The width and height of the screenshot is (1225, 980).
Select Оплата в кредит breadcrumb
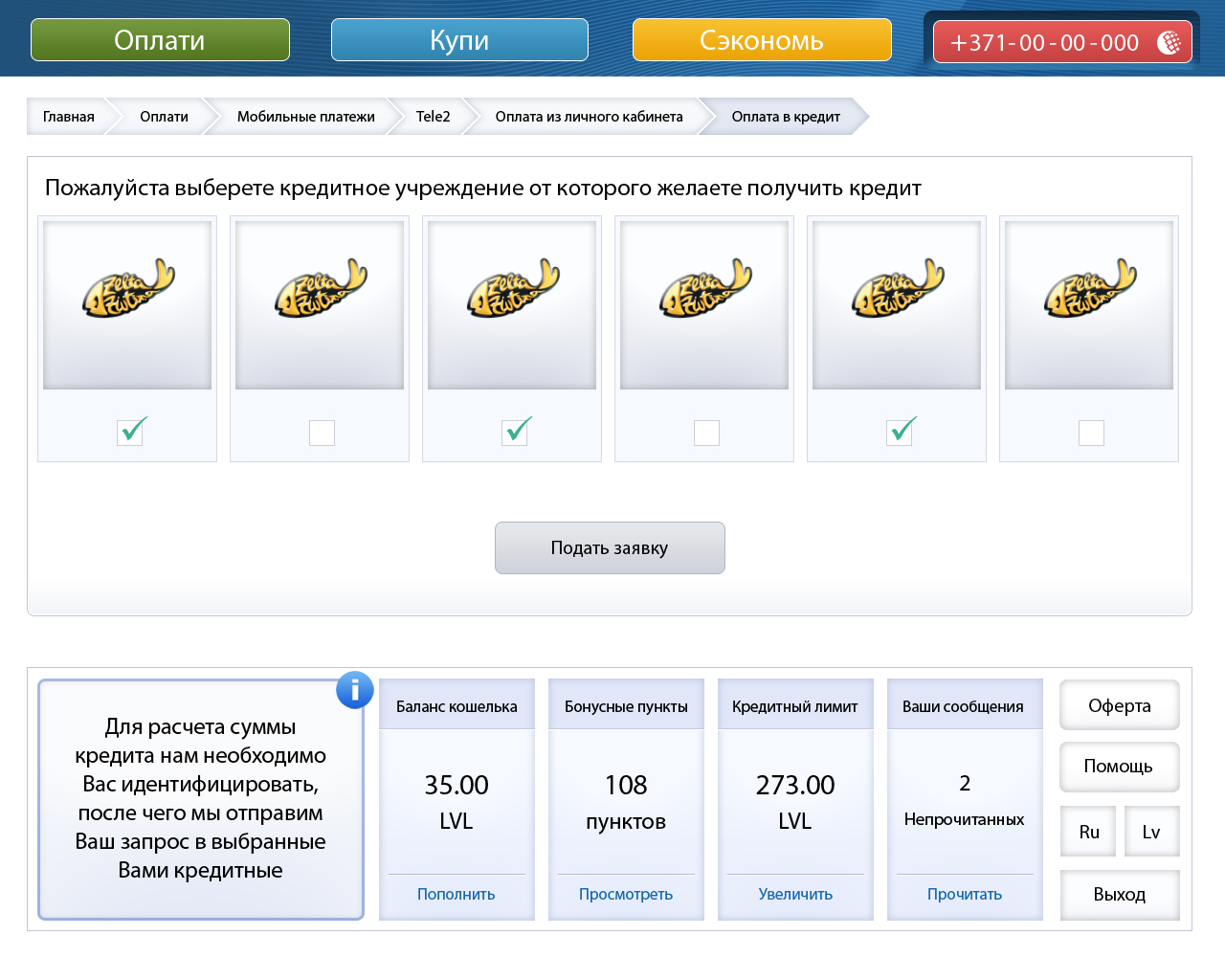(x=786, y=117)
